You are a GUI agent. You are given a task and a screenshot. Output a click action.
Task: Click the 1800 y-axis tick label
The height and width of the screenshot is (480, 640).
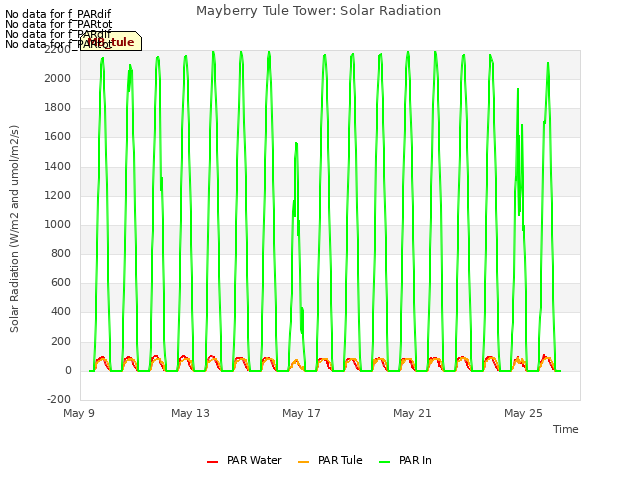[x=58, y=108]
